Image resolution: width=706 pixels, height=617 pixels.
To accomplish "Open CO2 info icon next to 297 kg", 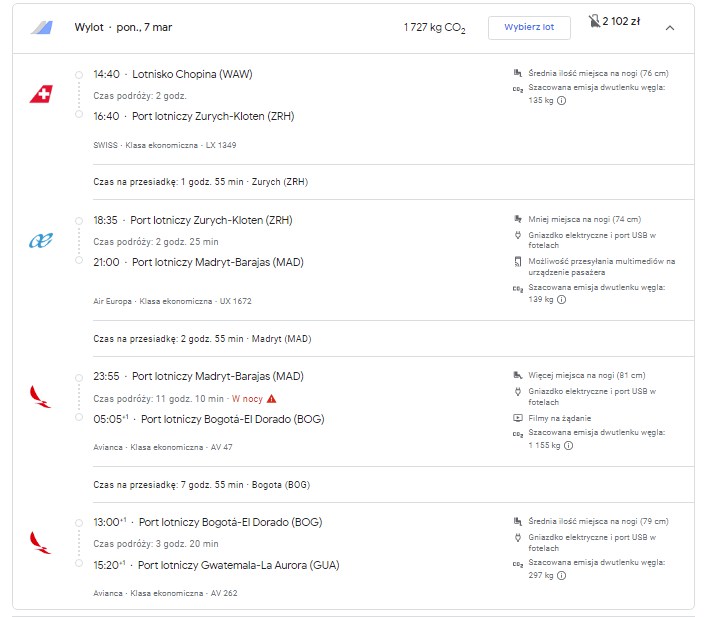I will (561, 575).
